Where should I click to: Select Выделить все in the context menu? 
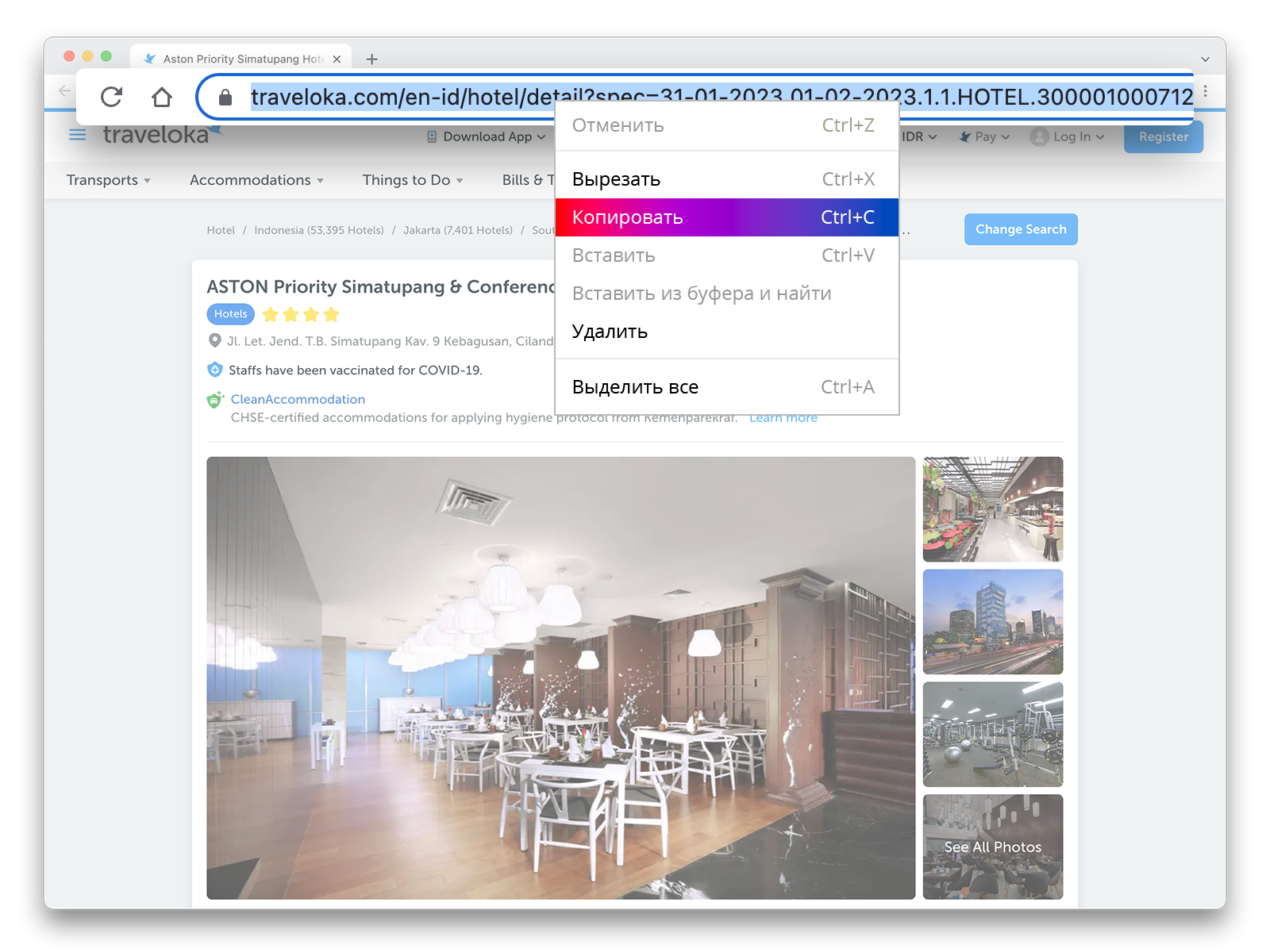[727, 387]
